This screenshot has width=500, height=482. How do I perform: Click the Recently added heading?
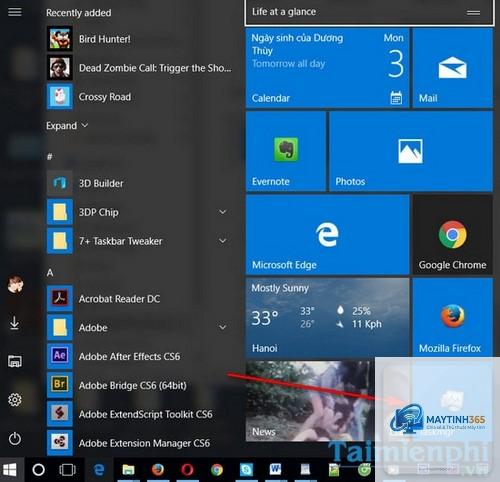[79, 13]
